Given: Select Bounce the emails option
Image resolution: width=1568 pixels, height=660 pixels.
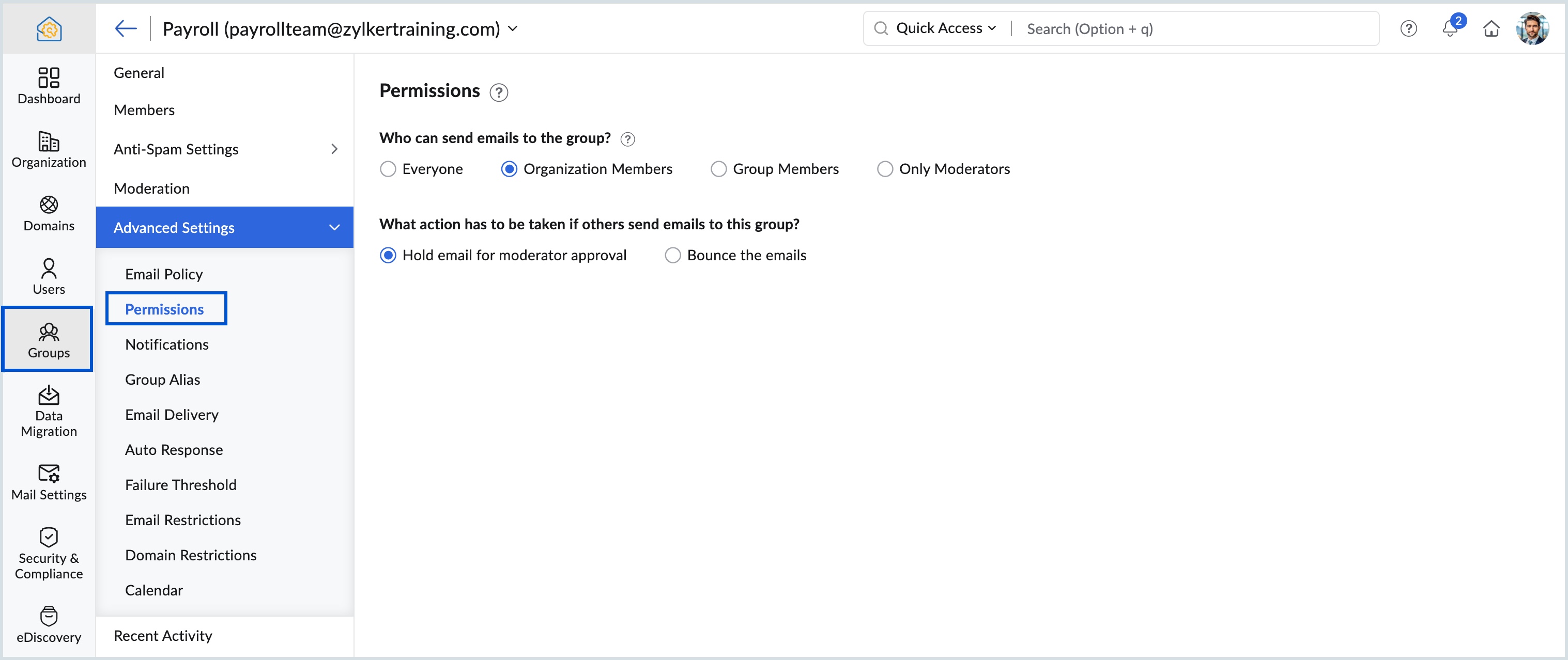Looking at the screenshot, I should pyautogui.click(x=672, y=255).
